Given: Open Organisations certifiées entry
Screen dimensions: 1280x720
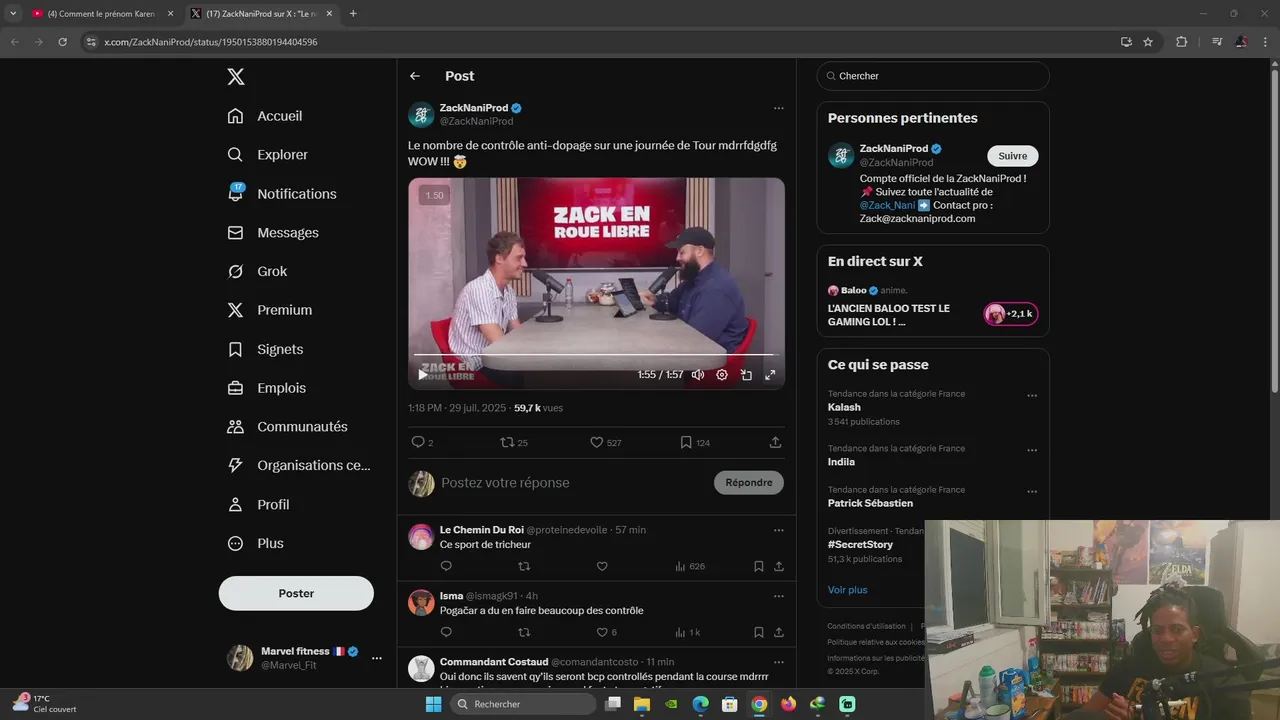Looking at the screenshot, I should pyautogui.click(x=299, y=465).
